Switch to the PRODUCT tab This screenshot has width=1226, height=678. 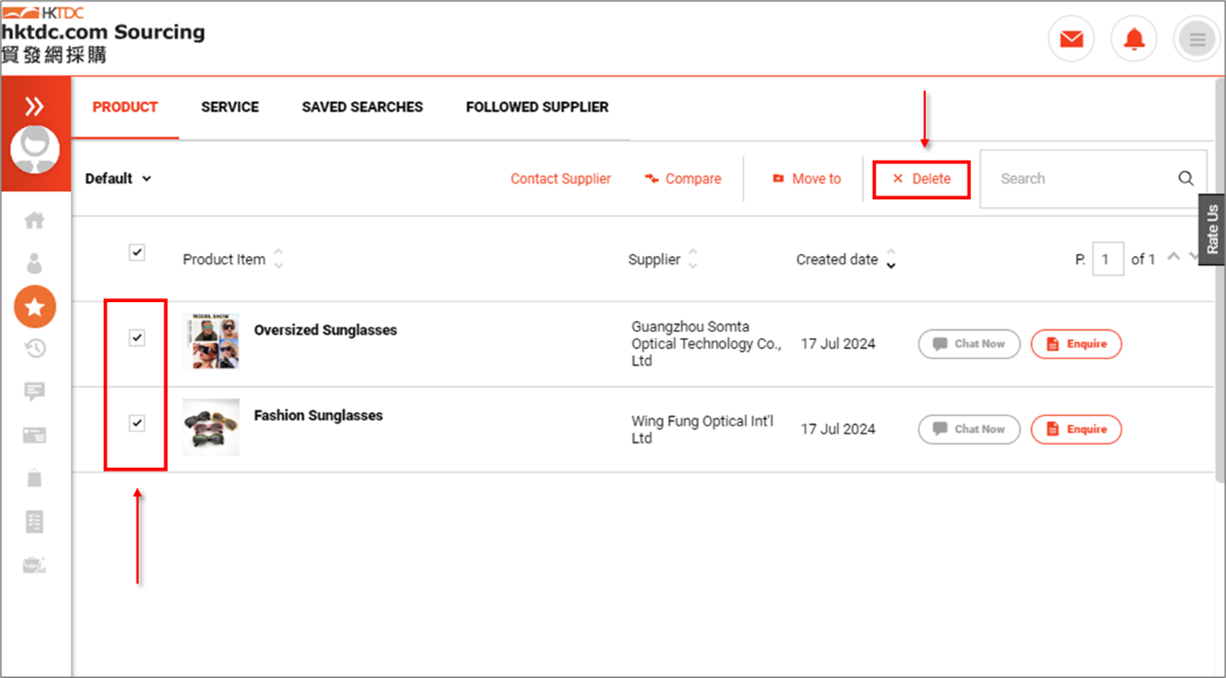(125, 107)
